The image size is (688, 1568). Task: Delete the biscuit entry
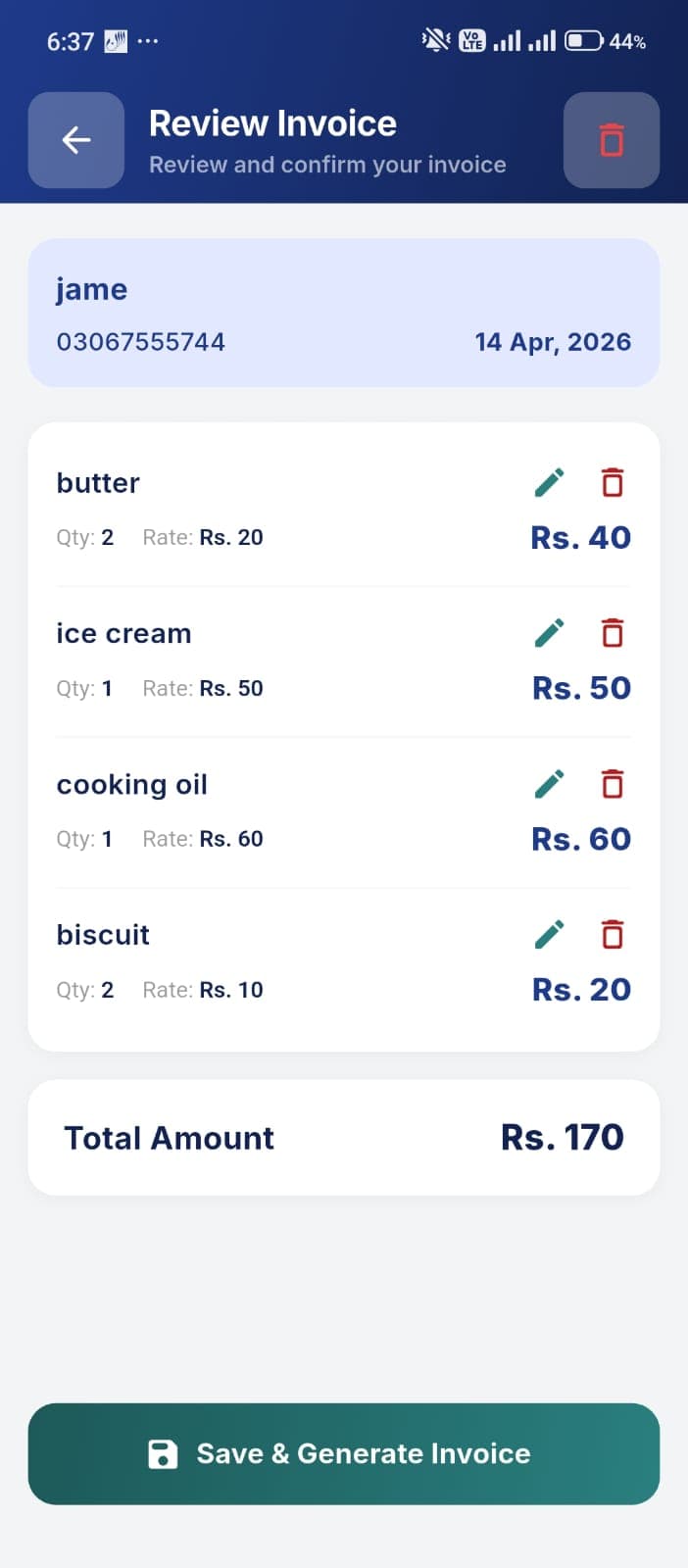click(612, 934)
